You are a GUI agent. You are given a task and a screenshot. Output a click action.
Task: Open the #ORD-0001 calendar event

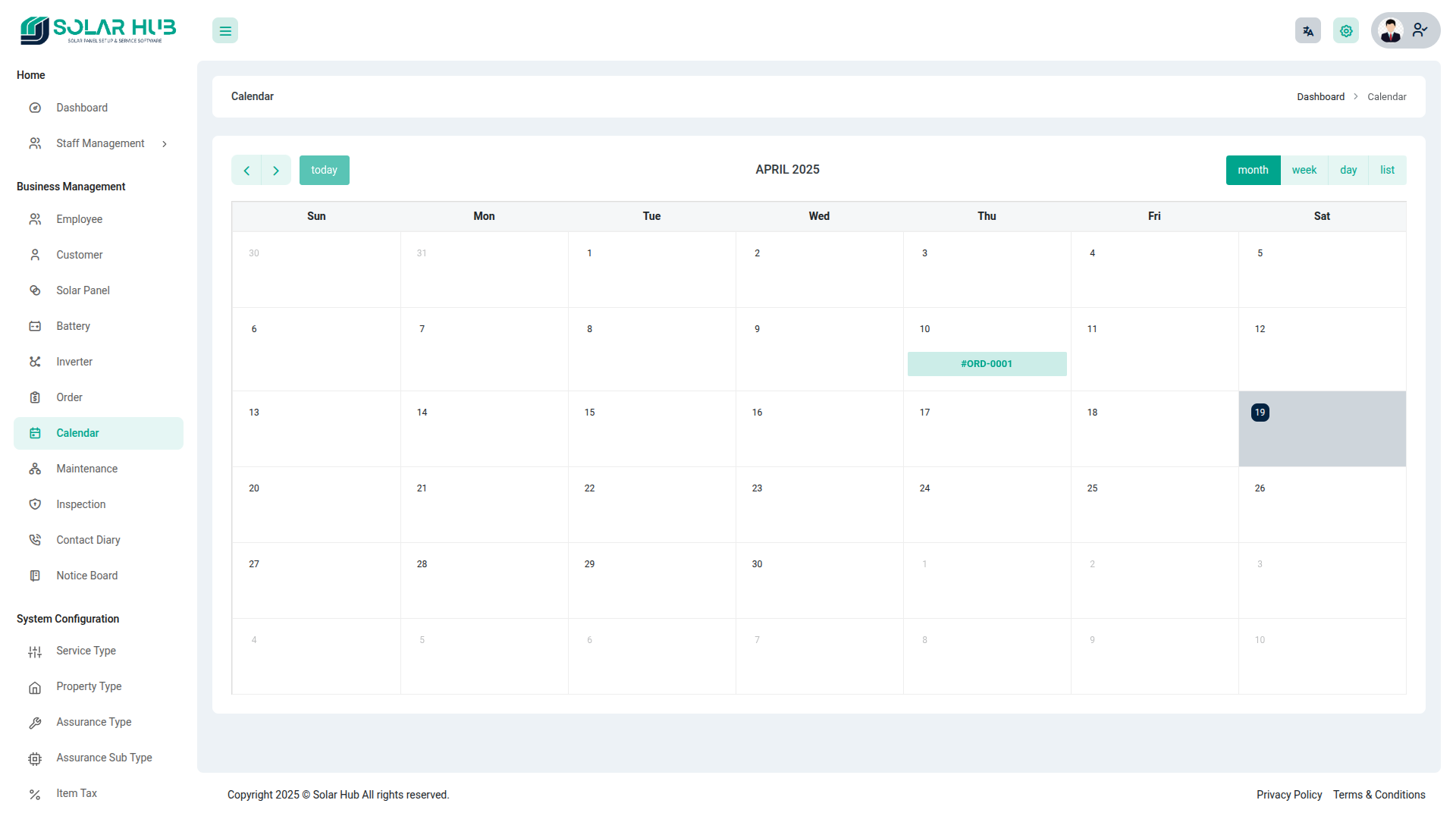pyautogui.click(x=986, y=364)
